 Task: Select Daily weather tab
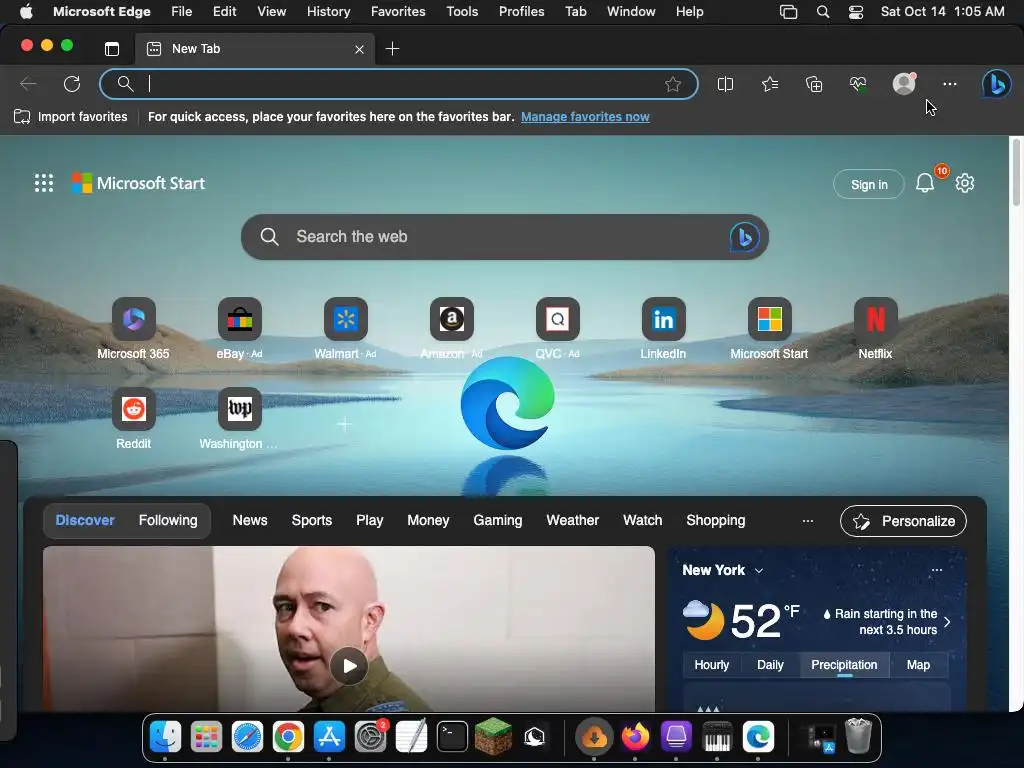[770, 665]
